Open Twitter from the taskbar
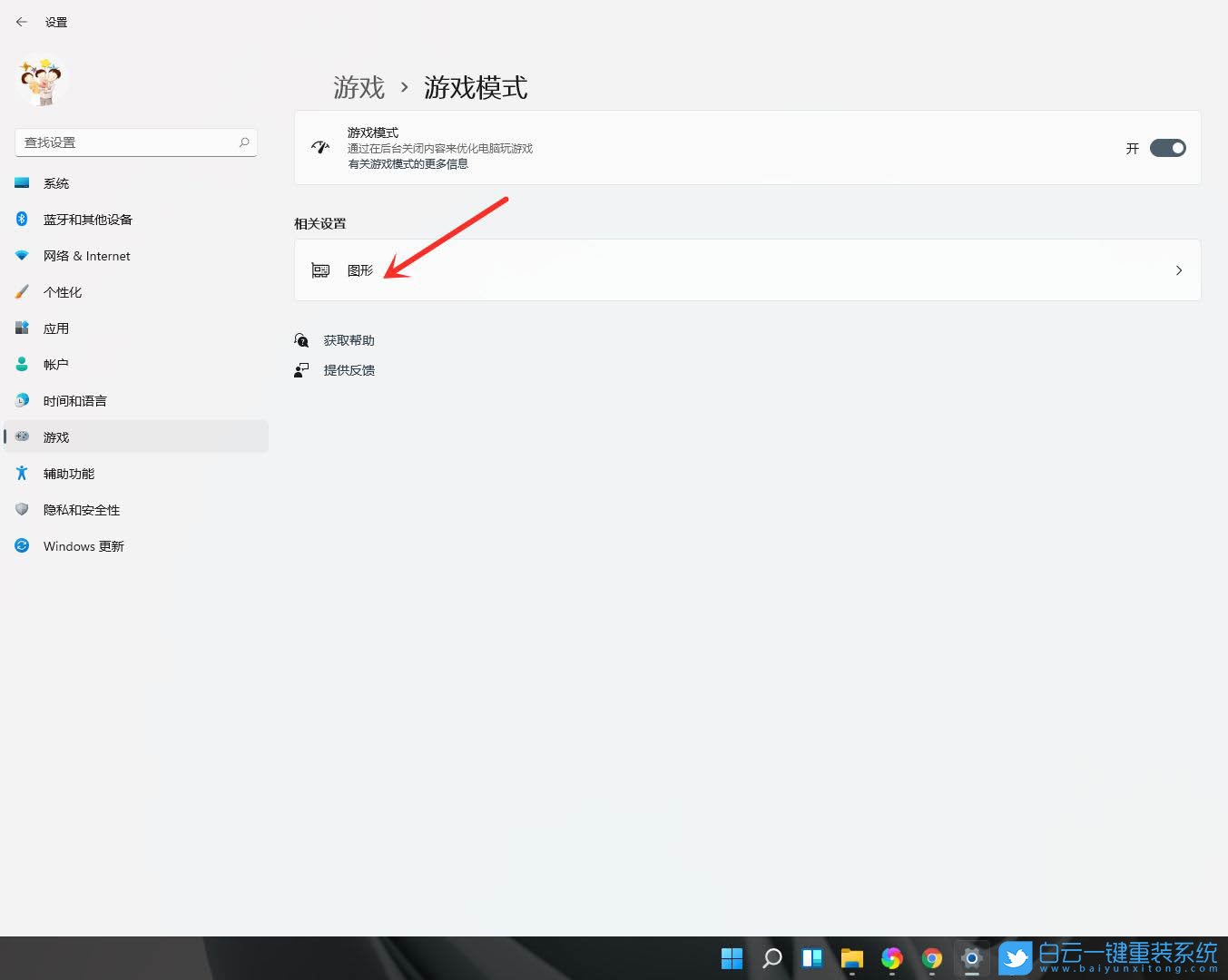 [1016, 958]
